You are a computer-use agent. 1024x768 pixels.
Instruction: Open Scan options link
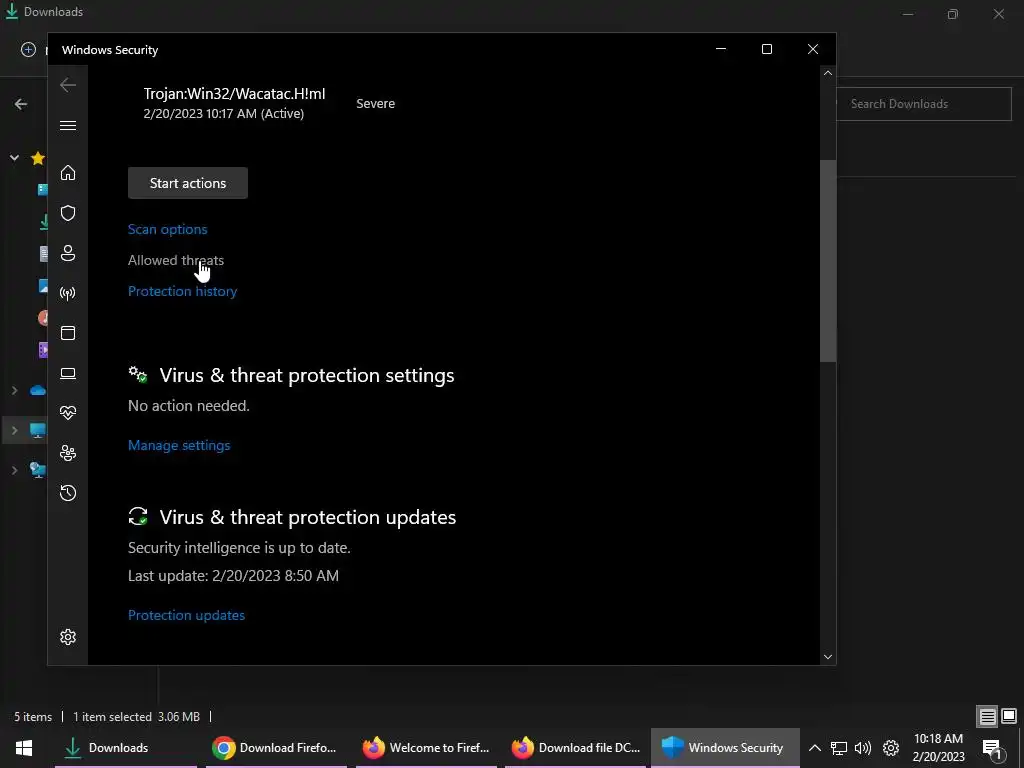tap(167, 229)
